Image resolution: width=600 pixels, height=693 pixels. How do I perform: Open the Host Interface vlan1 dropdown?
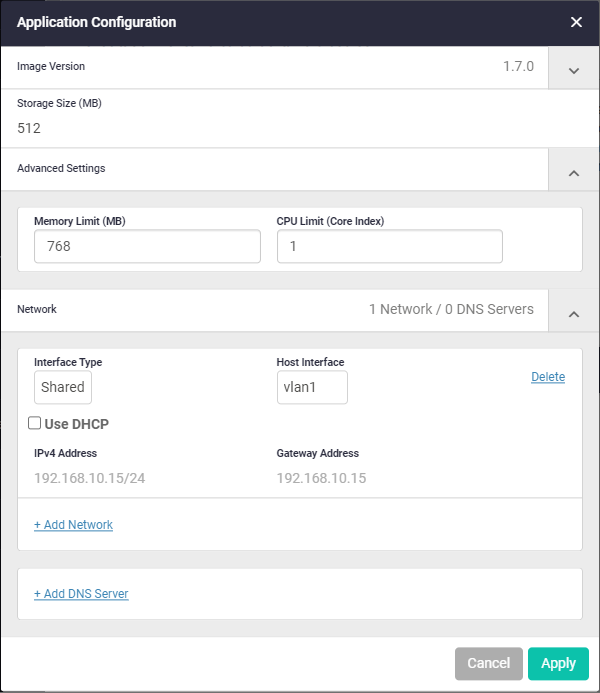tap(312, 388)
